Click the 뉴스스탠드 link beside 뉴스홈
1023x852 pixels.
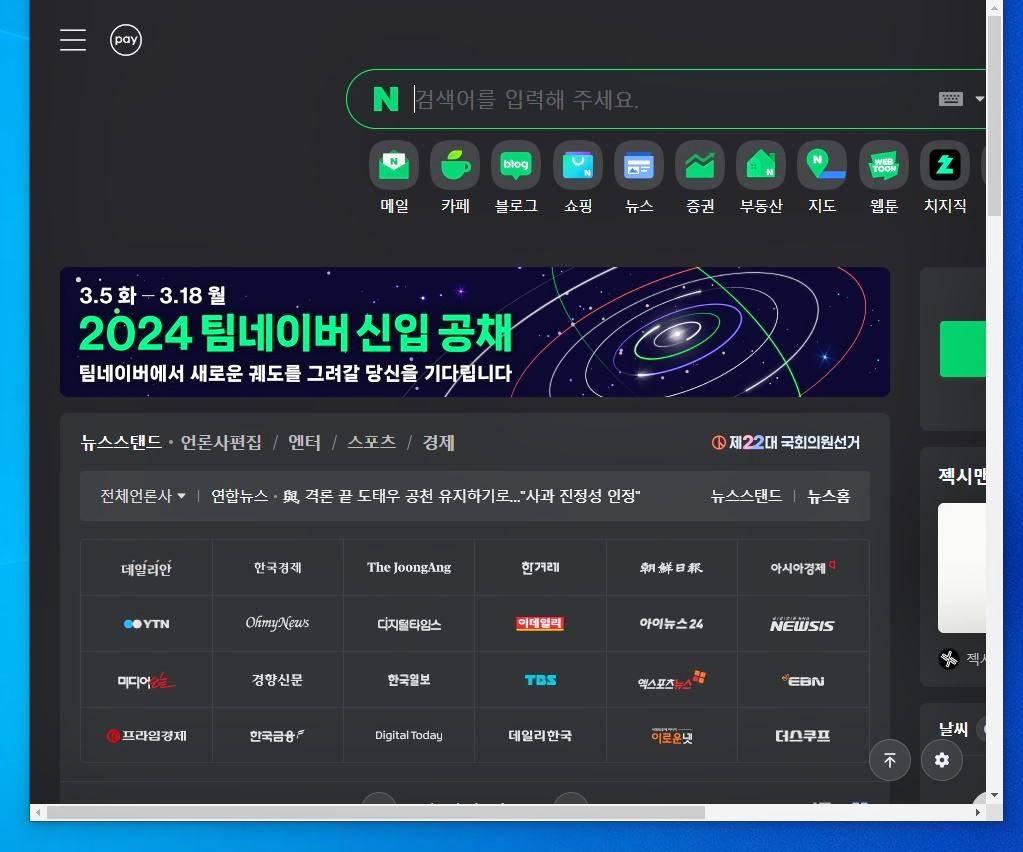[x=746, y=496]
